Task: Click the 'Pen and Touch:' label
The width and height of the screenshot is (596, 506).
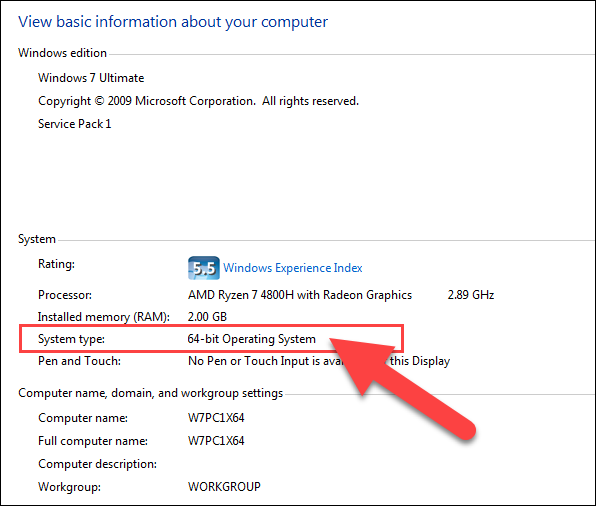Action: click(x=79, y=361)
